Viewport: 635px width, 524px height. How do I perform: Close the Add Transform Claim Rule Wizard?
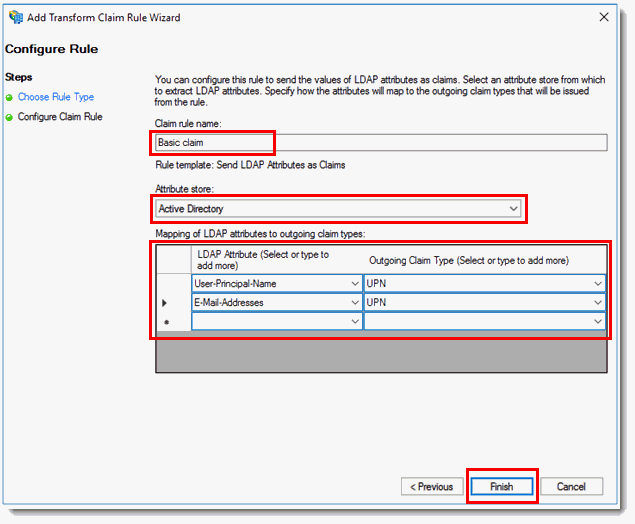pyautogui.click(x=603, y=17)
